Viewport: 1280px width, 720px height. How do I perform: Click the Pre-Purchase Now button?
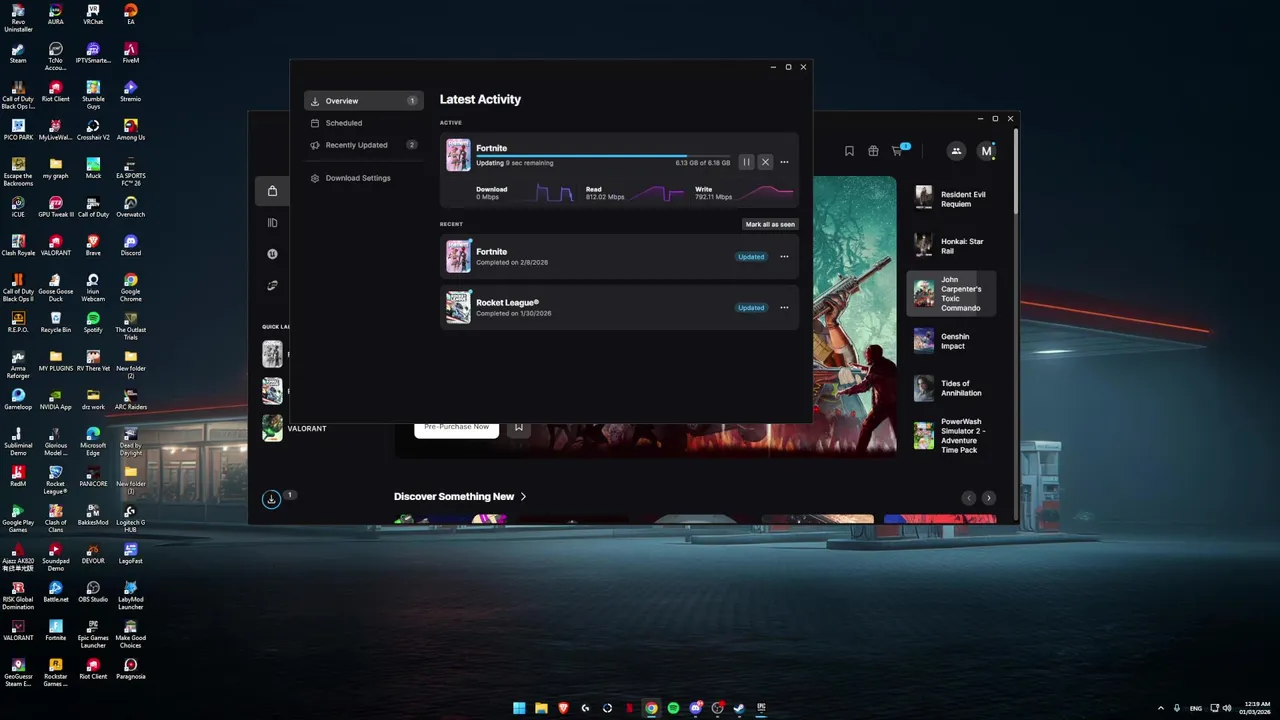click(456, 427)
